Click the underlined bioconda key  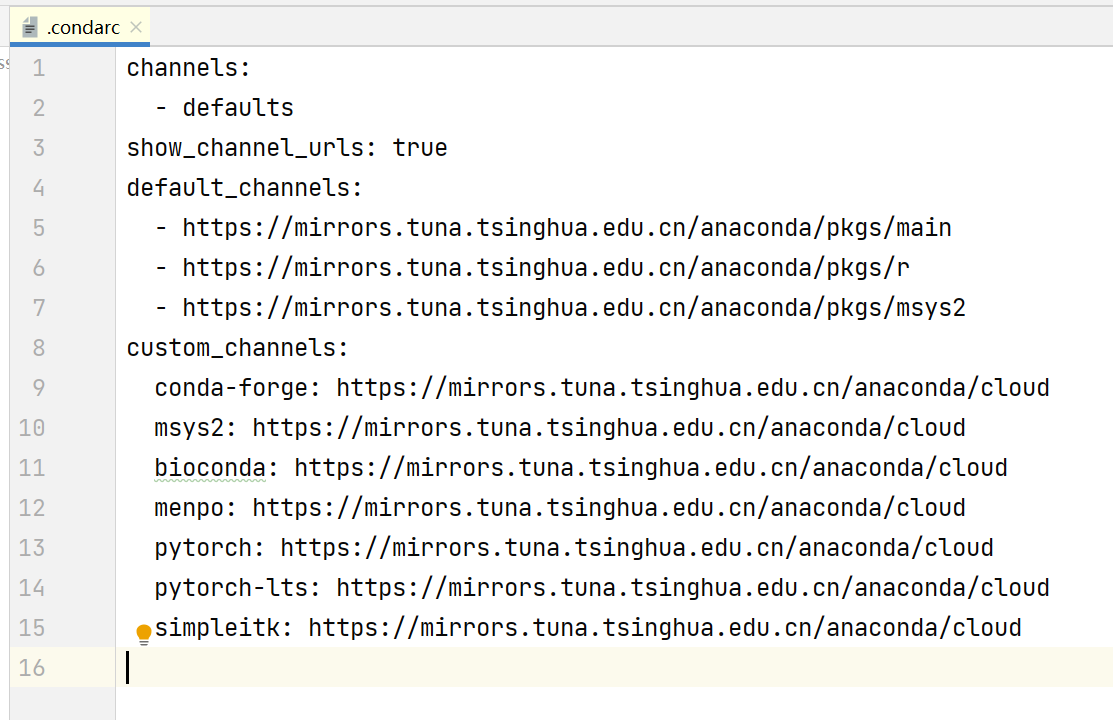(x=210, y=468)
